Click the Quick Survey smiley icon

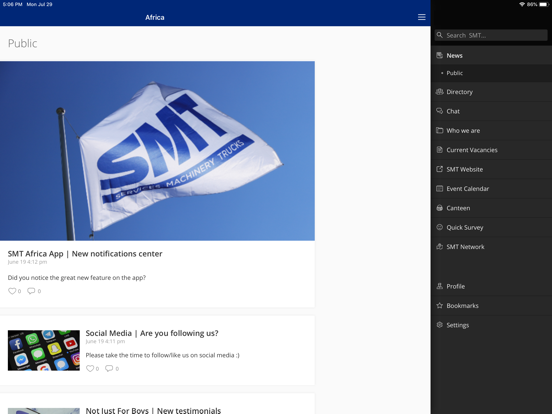pyautogui.click(x=439, y=227)
